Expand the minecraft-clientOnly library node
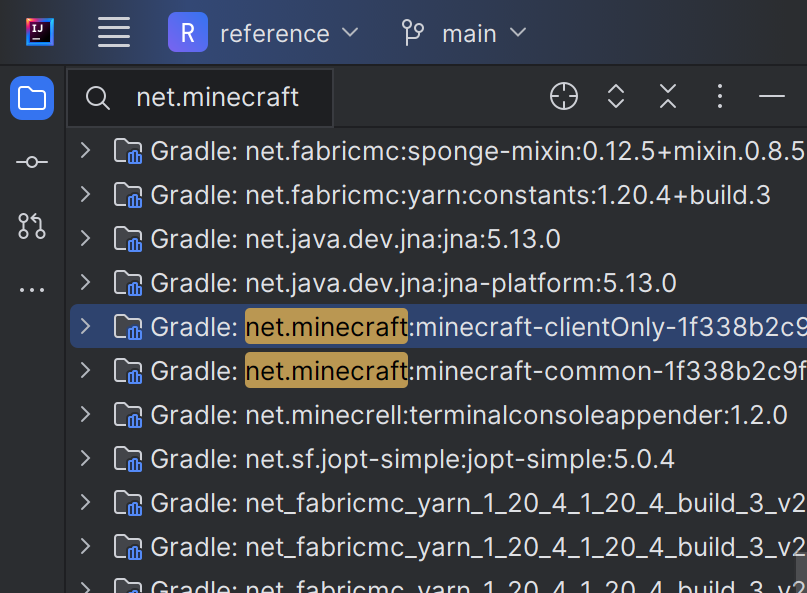 click(86, 327)
